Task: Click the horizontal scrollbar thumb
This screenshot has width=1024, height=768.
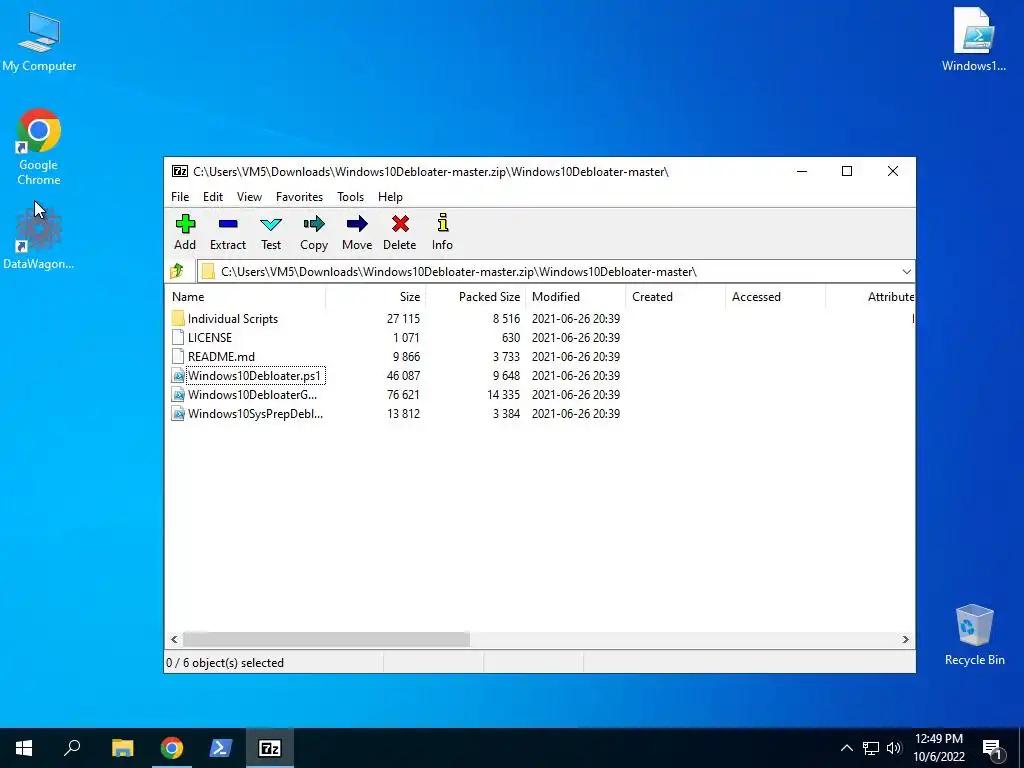Action: point(326,639)
